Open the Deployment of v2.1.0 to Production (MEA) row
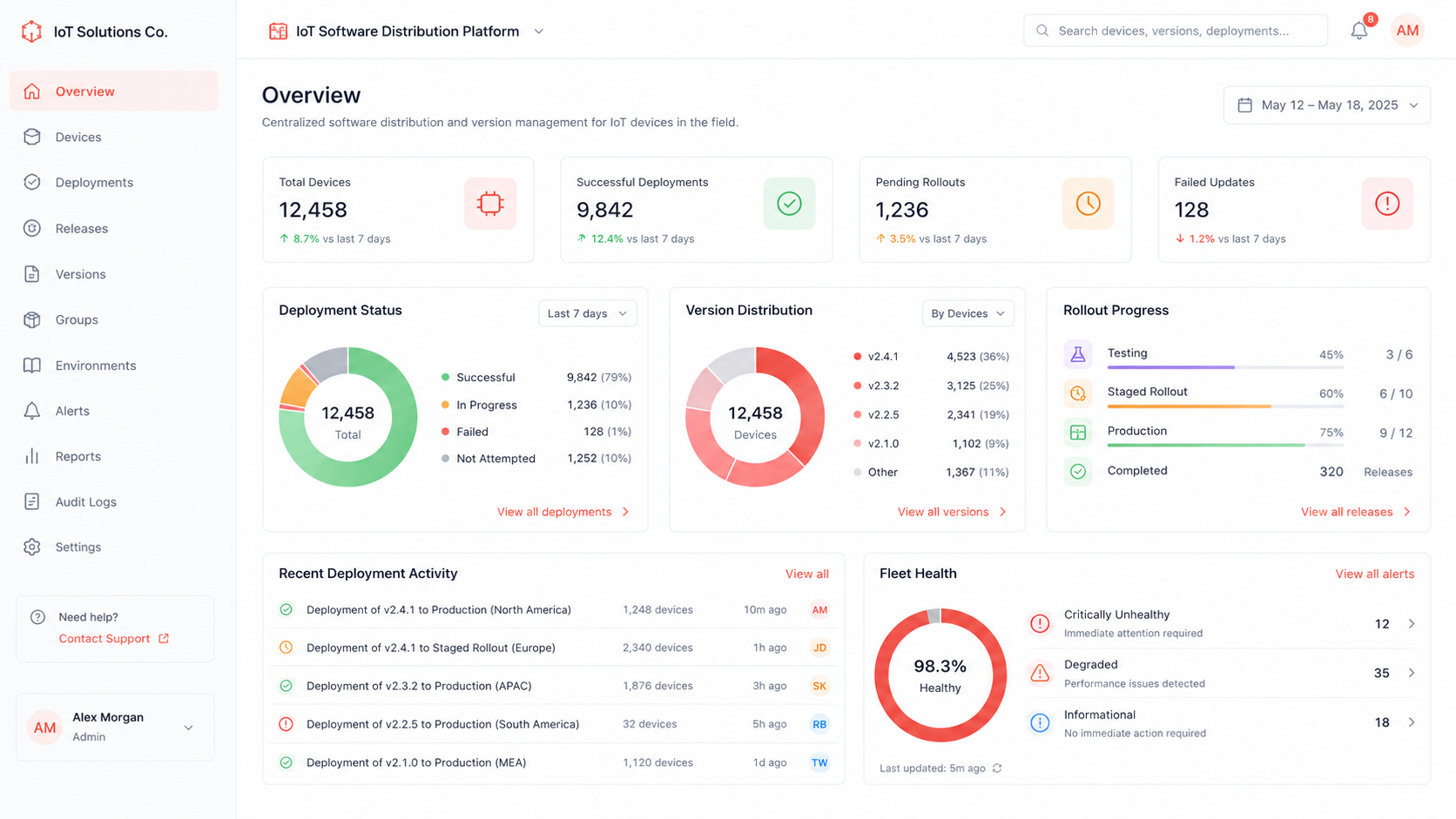Image resolution: width=1456 pixels, height=819 pixels. (554, 762)
